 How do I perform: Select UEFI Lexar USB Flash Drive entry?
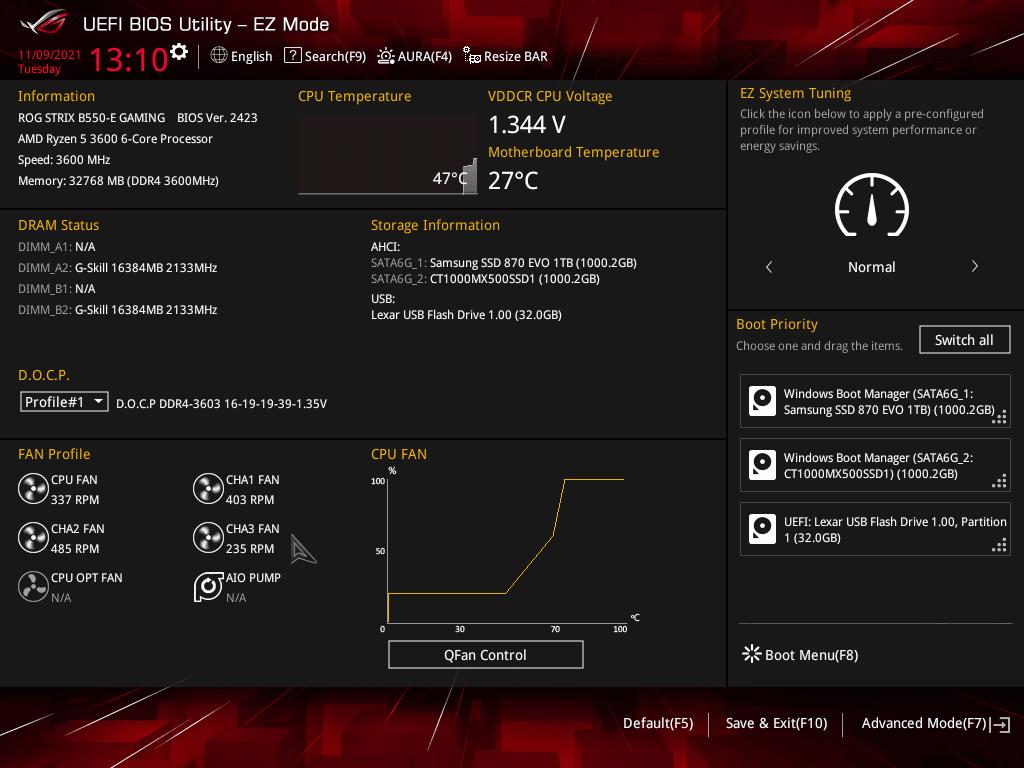pyautogui.click(x=875, y=529)
